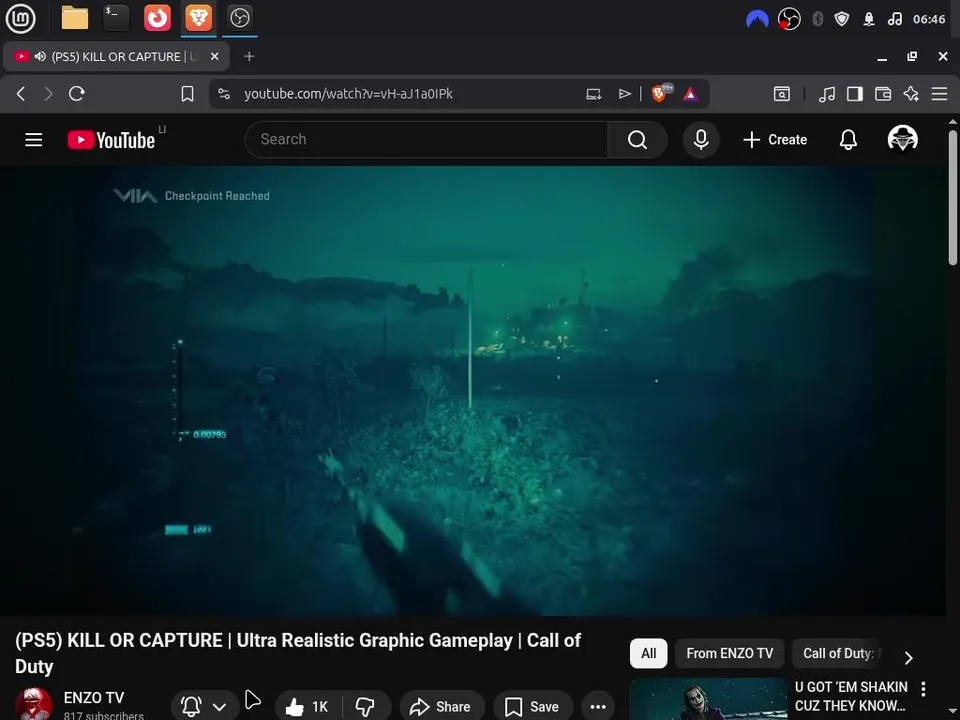Close the KILL OR CAPTURE tab

[x=214, y=56]
